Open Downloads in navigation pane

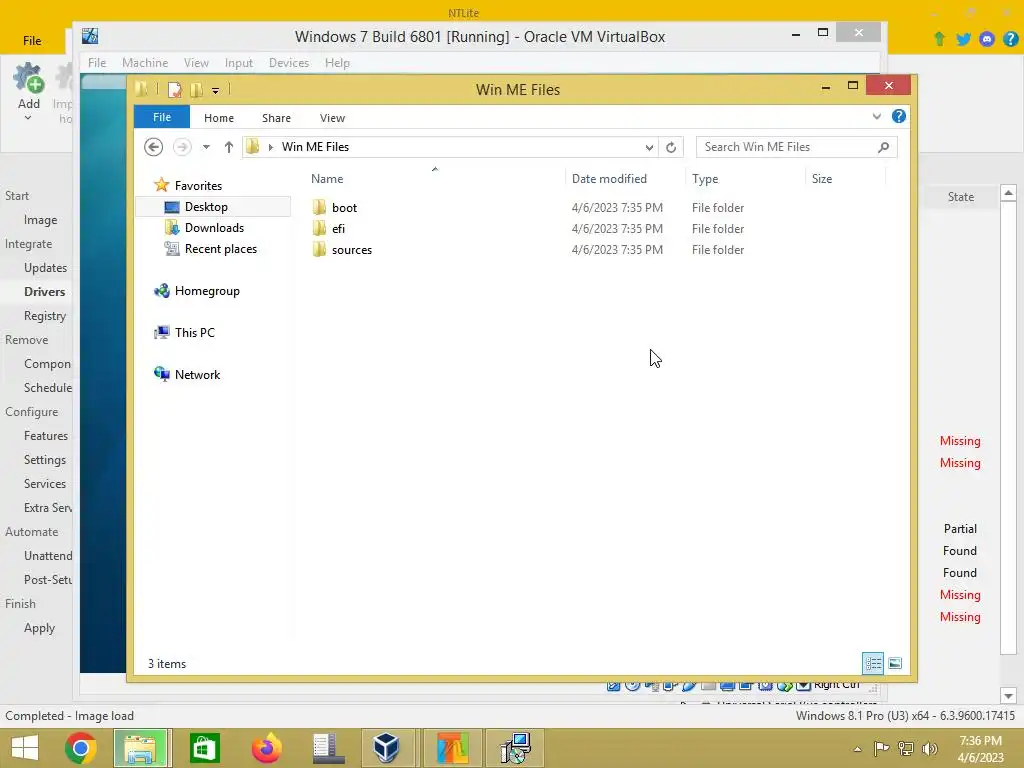click(214, 227)
